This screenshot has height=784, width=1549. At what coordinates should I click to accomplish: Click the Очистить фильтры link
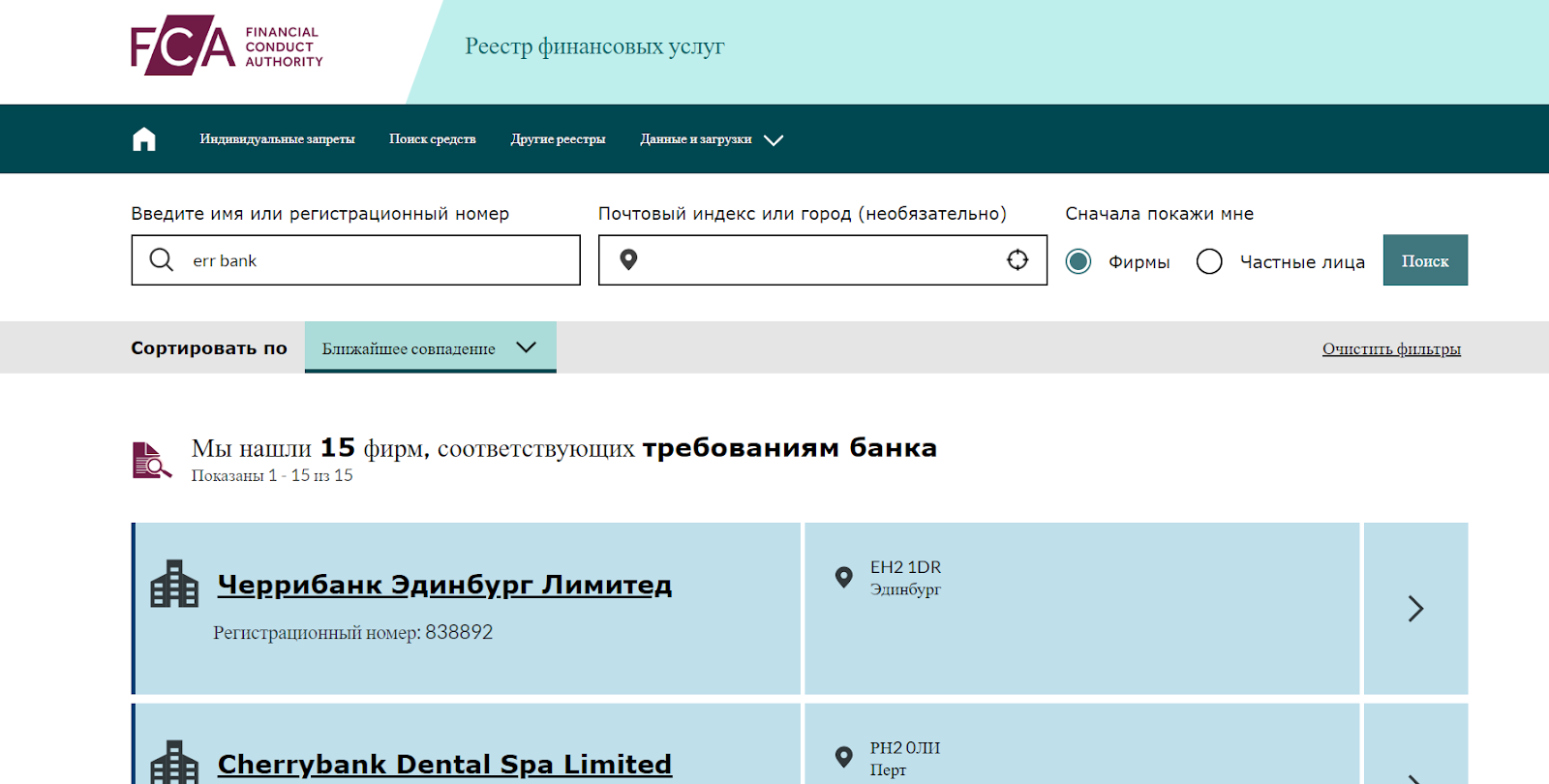coord(1391,348)
